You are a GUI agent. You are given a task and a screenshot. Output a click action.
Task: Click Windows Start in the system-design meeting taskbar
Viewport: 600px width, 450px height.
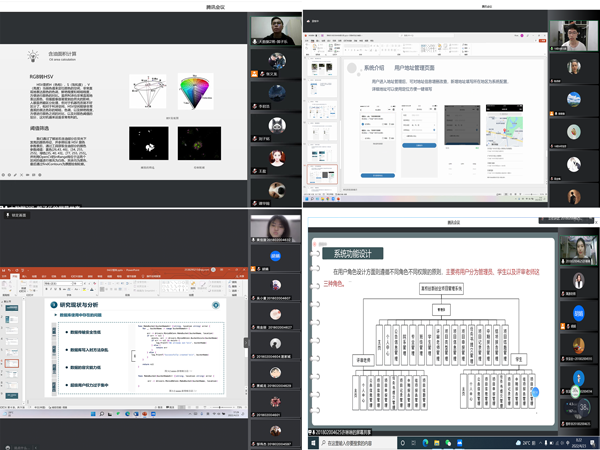[313, 443]
